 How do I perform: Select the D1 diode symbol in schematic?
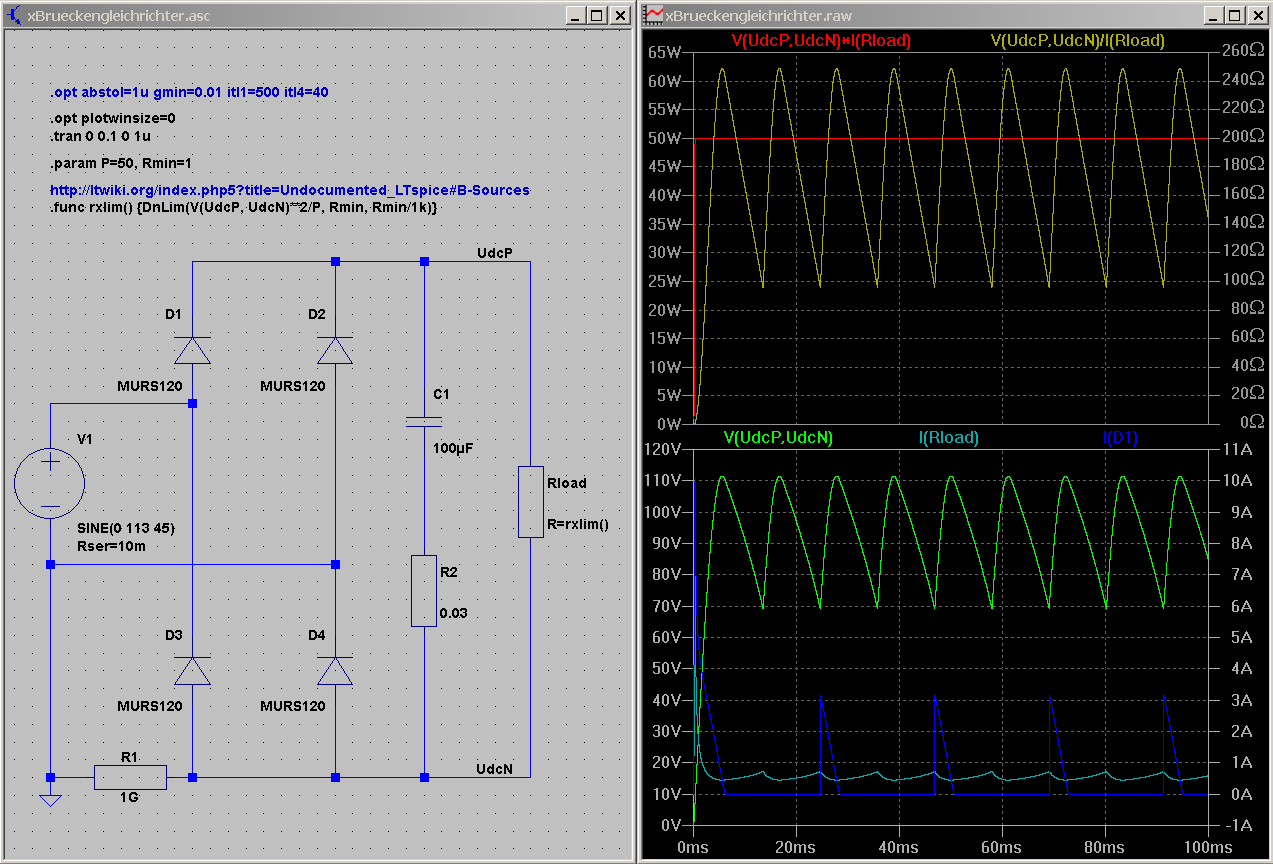(192, 350)
